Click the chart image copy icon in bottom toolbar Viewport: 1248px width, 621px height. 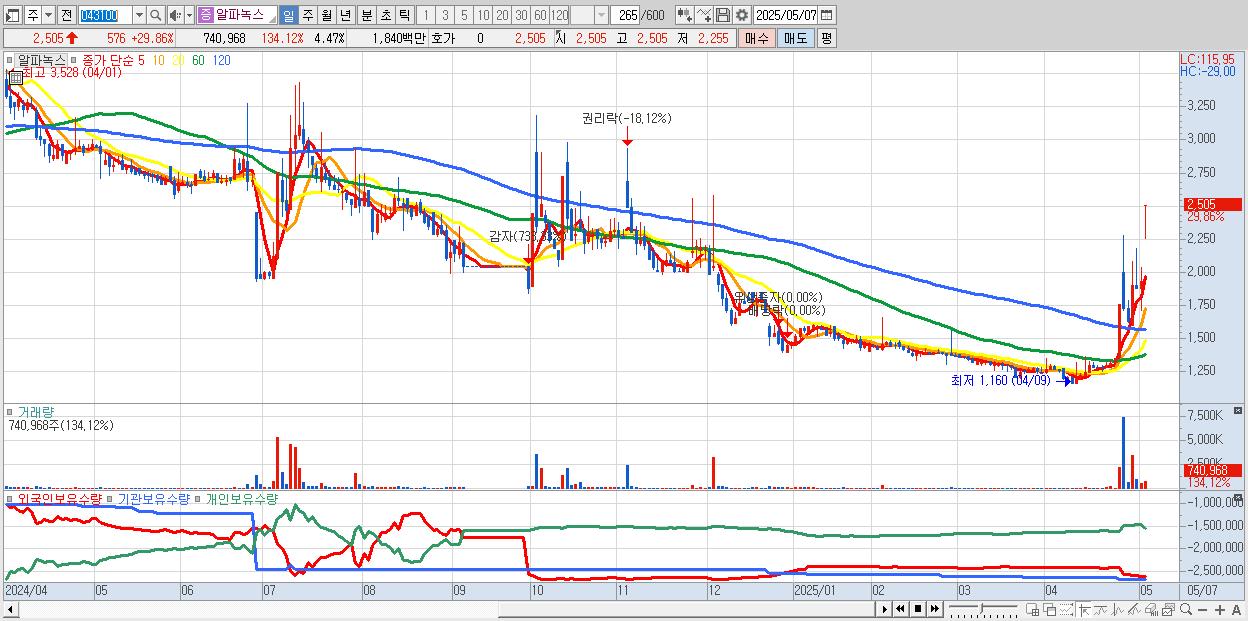[1169, 609]
